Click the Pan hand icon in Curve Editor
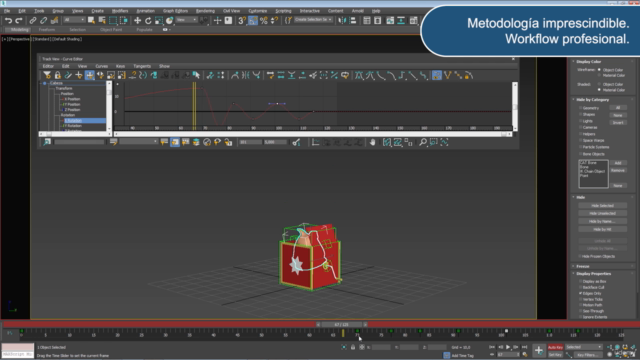This screenshot has height=360, width=640. click(372, 142)
